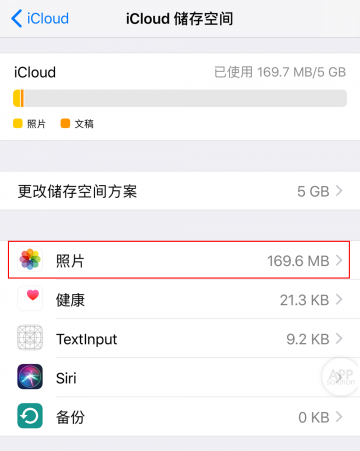The width and height of the screenshot is (360, 451).
Task: Open chevron next to 5 GB plan
Action: pos(339,191)
